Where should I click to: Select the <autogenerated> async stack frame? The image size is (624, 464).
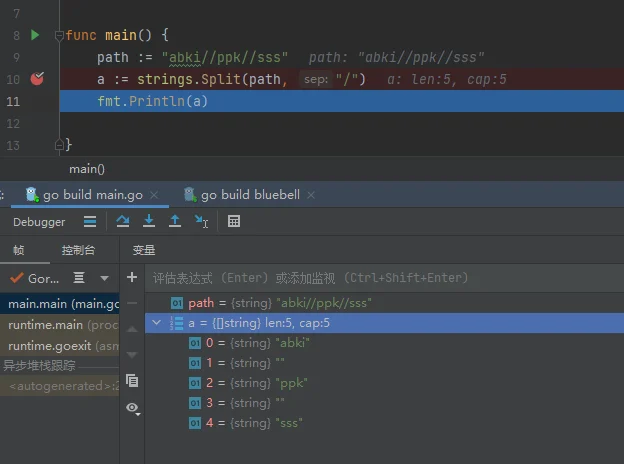(60, 386)
